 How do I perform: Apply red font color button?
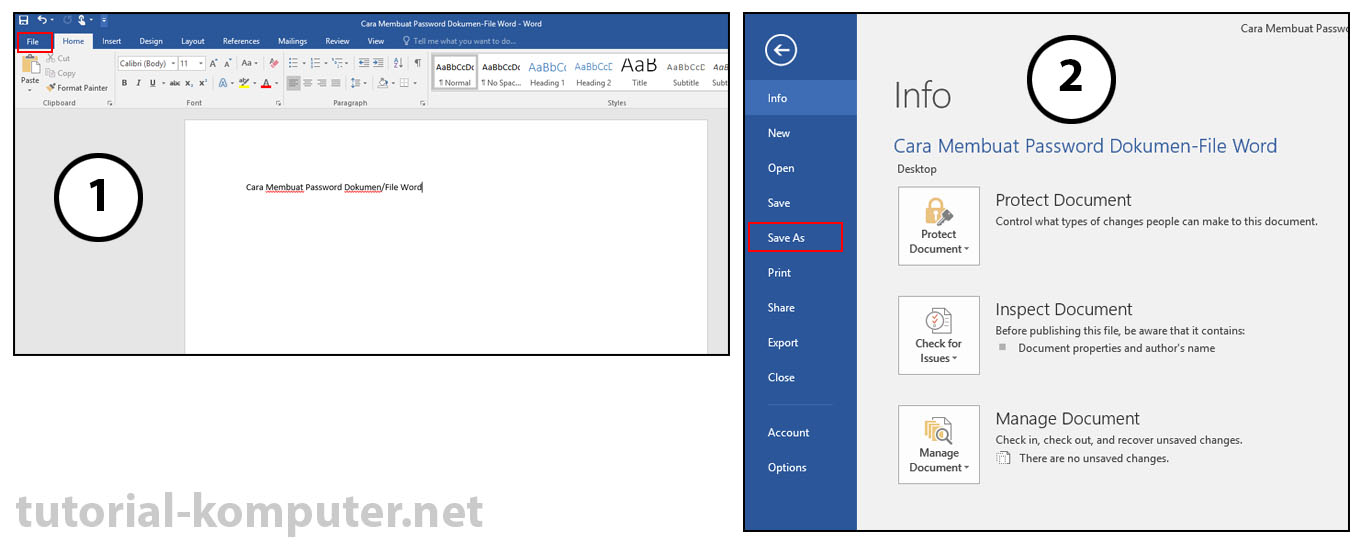(x=266, y=83)
